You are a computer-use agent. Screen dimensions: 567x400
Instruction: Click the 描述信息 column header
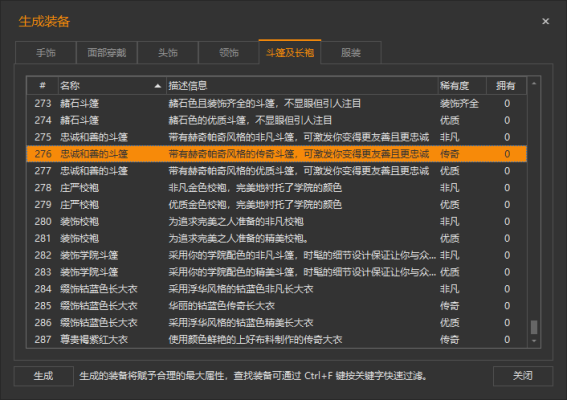point(302,86)
